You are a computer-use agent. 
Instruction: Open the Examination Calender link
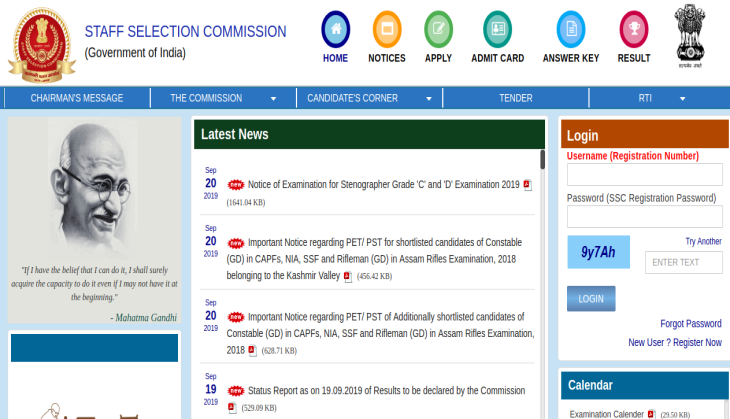[x=606, y=414]
